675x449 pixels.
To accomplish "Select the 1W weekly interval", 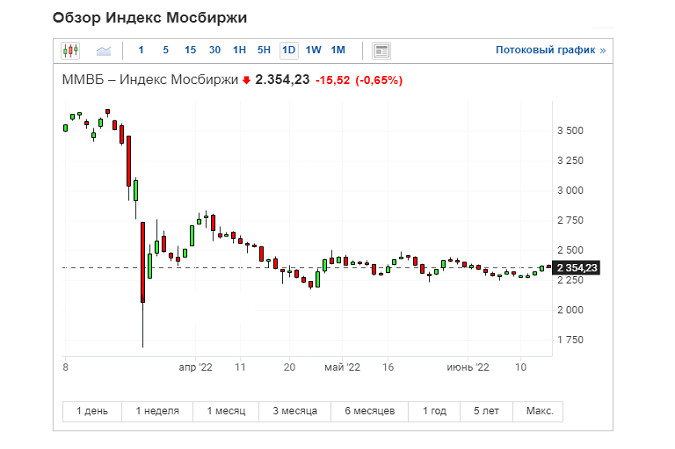I will [313, 50].
